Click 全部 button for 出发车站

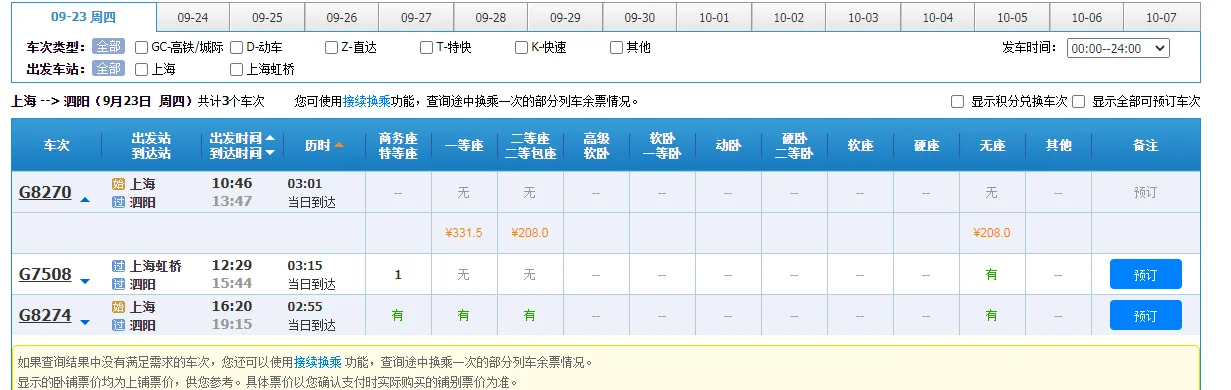[x=108, y=69]
